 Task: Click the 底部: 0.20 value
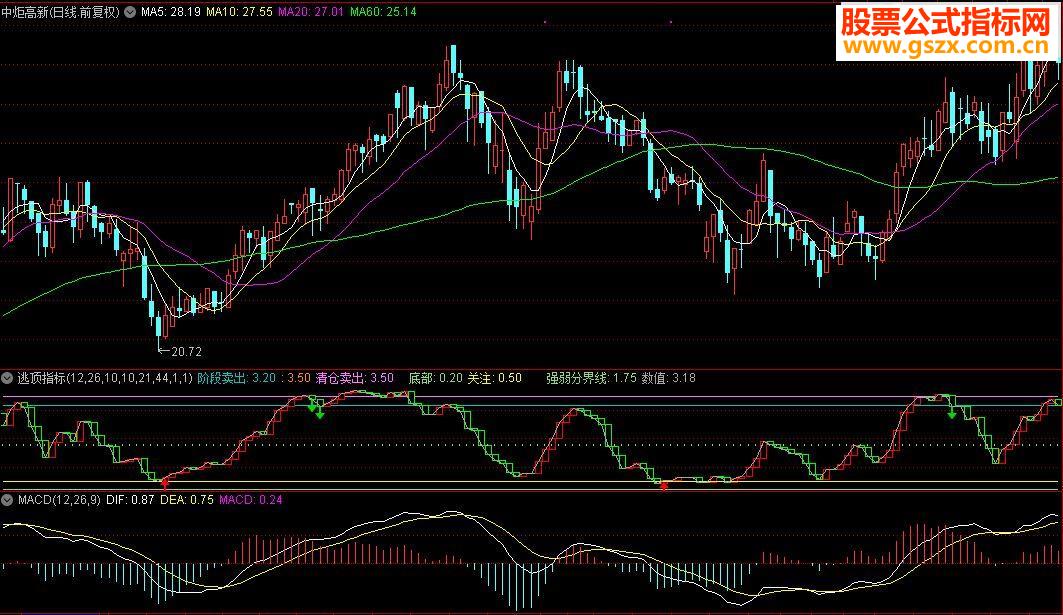[x=435, y=378]
